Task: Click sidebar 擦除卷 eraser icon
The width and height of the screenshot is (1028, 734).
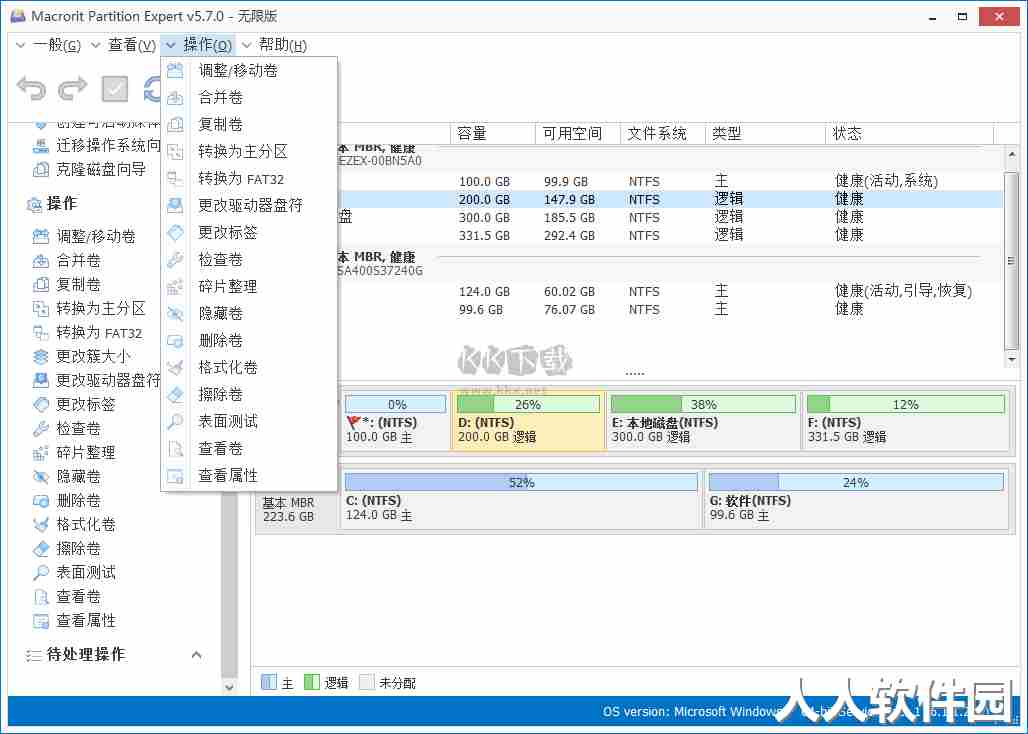Action: coord(41,549)
